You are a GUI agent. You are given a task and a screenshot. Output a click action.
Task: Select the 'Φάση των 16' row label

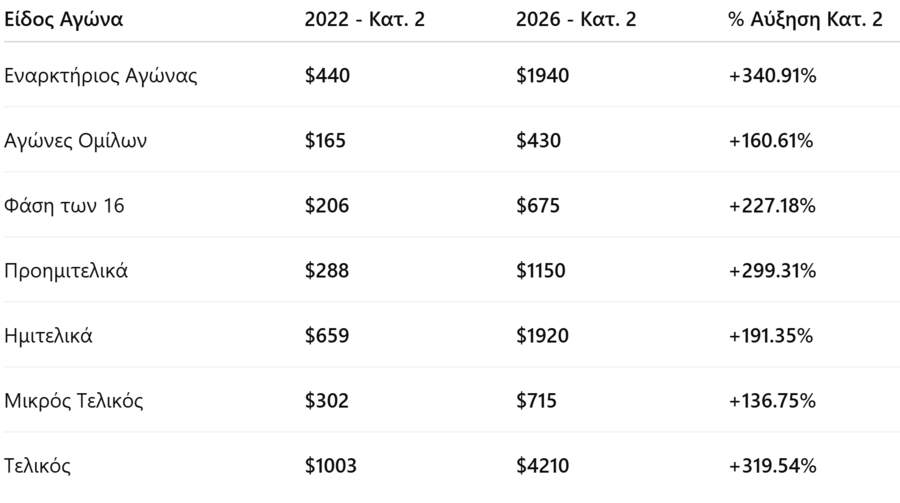click(x=65, y=206)
